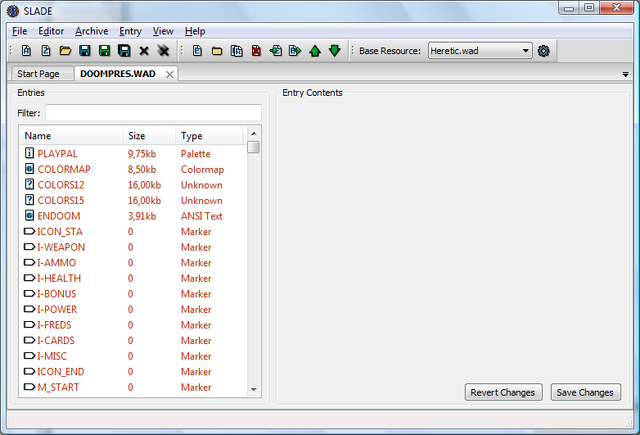640x435 pixels.
Task: Open the Help menu
Action: click(x=195, y=31)
